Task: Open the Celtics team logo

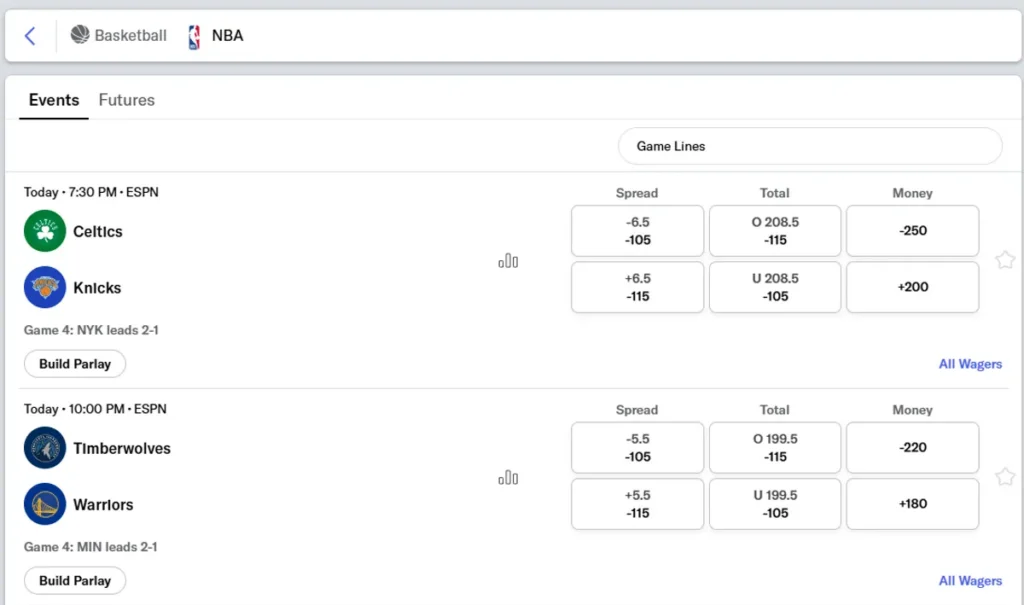Action: [x=45, y=231]
